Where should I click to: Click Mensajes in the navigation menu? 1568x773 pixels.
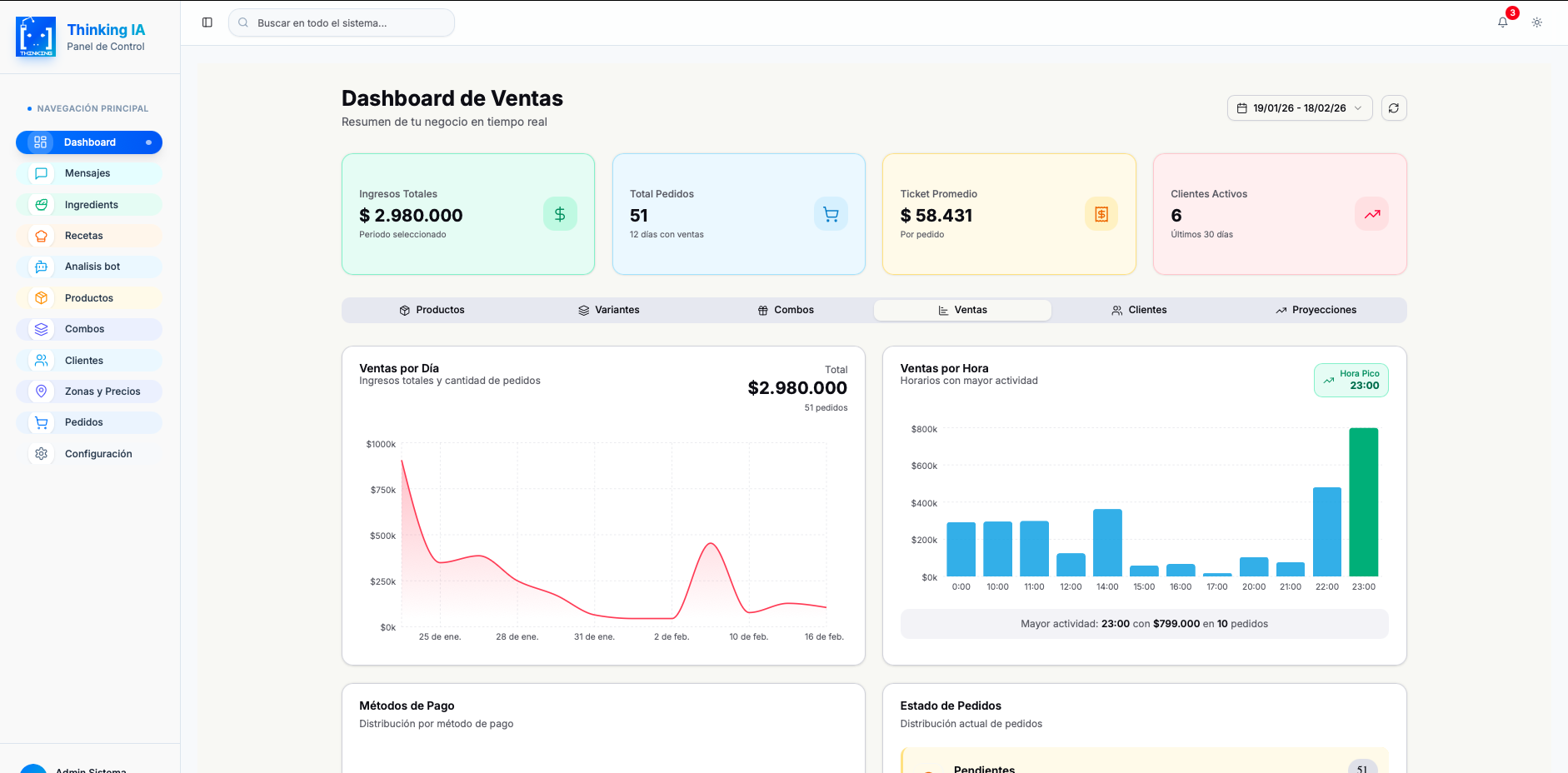pos(87,173)
